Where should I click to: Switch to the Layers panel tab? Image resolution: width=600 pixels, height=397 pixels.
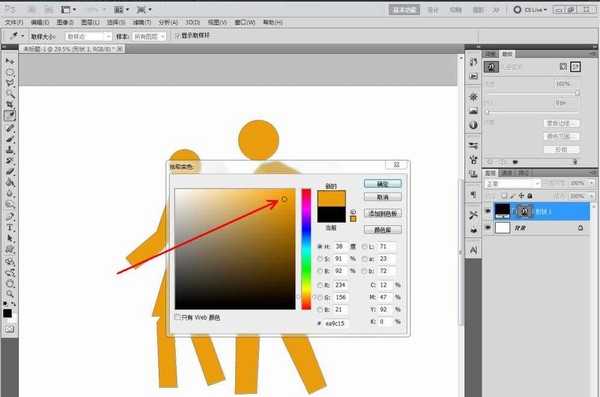tap(491, 173)
